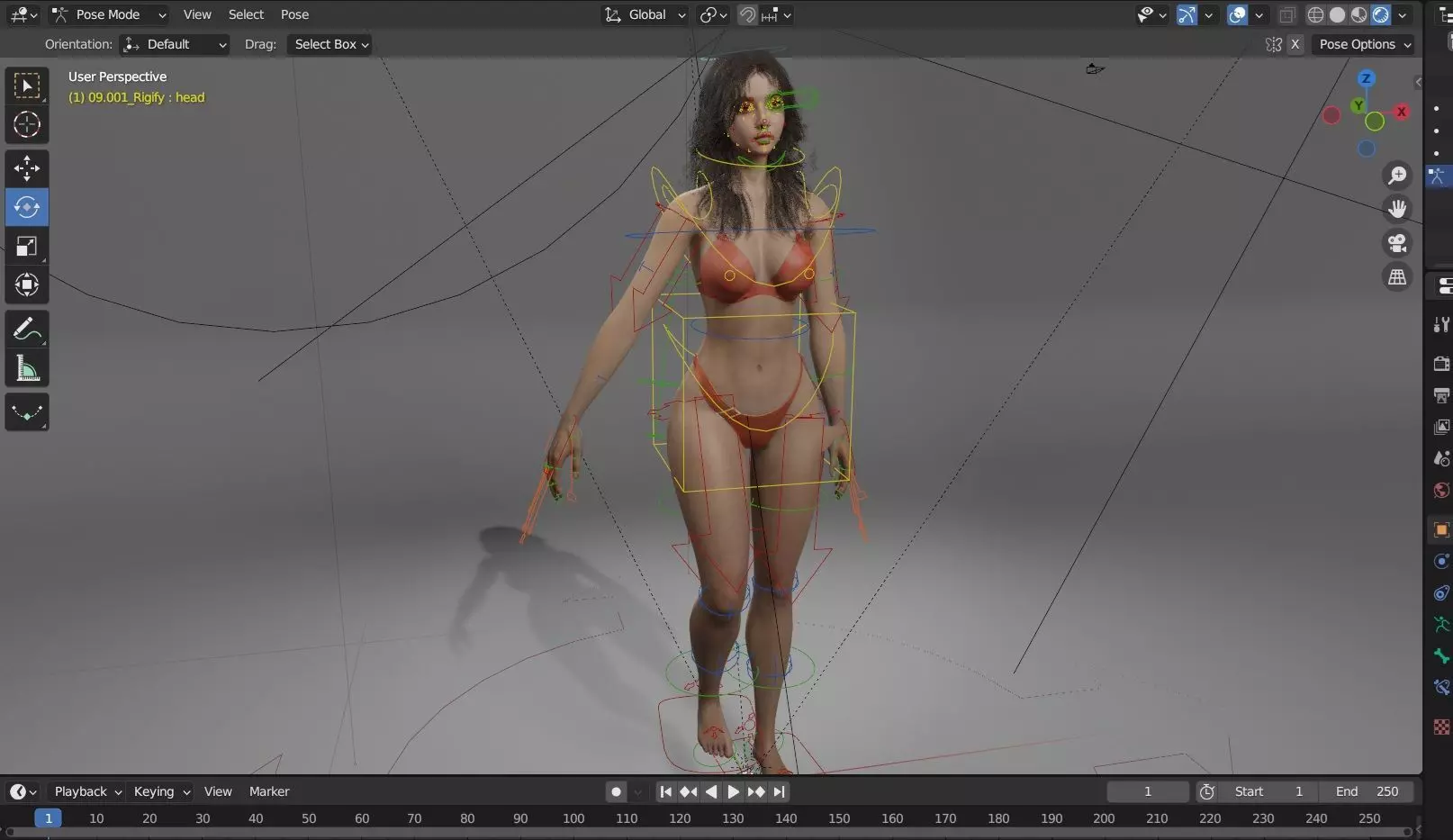Toggle auto keying record button
The height and width of the screenshot is (840, 1453).
tap(616, 791)
